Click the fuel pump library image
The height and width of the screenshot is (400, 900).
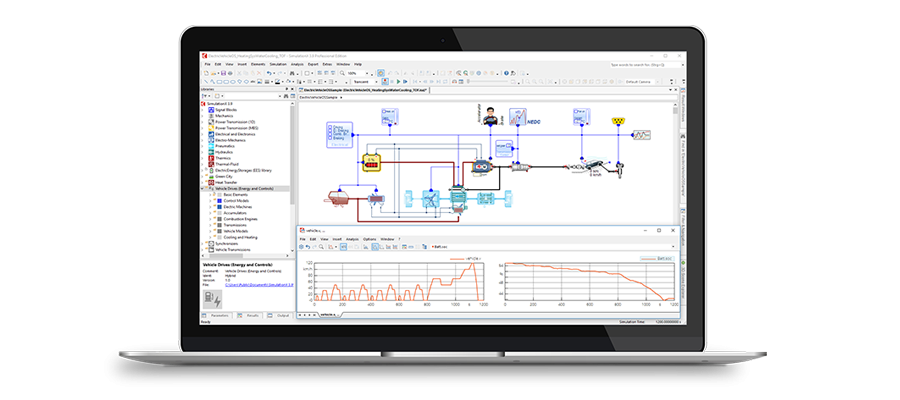212,300
